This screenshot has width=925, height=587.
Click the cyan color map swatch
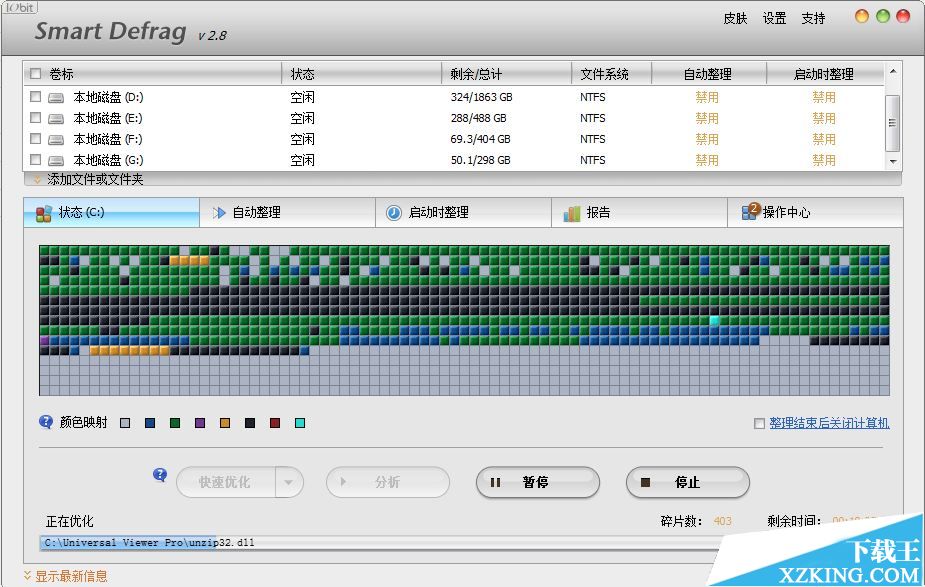coord(300,423)
